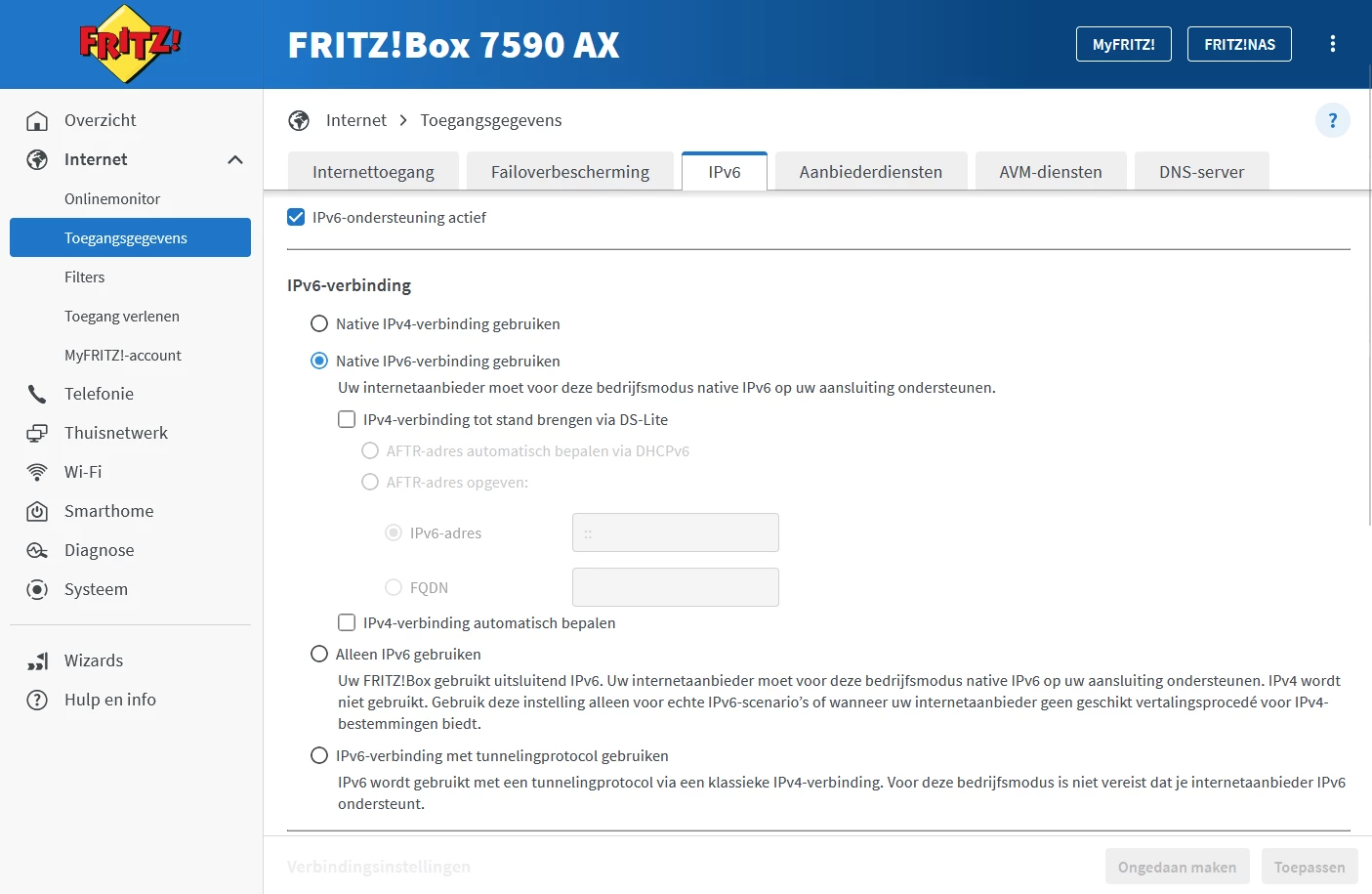Click the Overzicht home icon
This screenshot has height=894, width=1372.
point(37,120)
